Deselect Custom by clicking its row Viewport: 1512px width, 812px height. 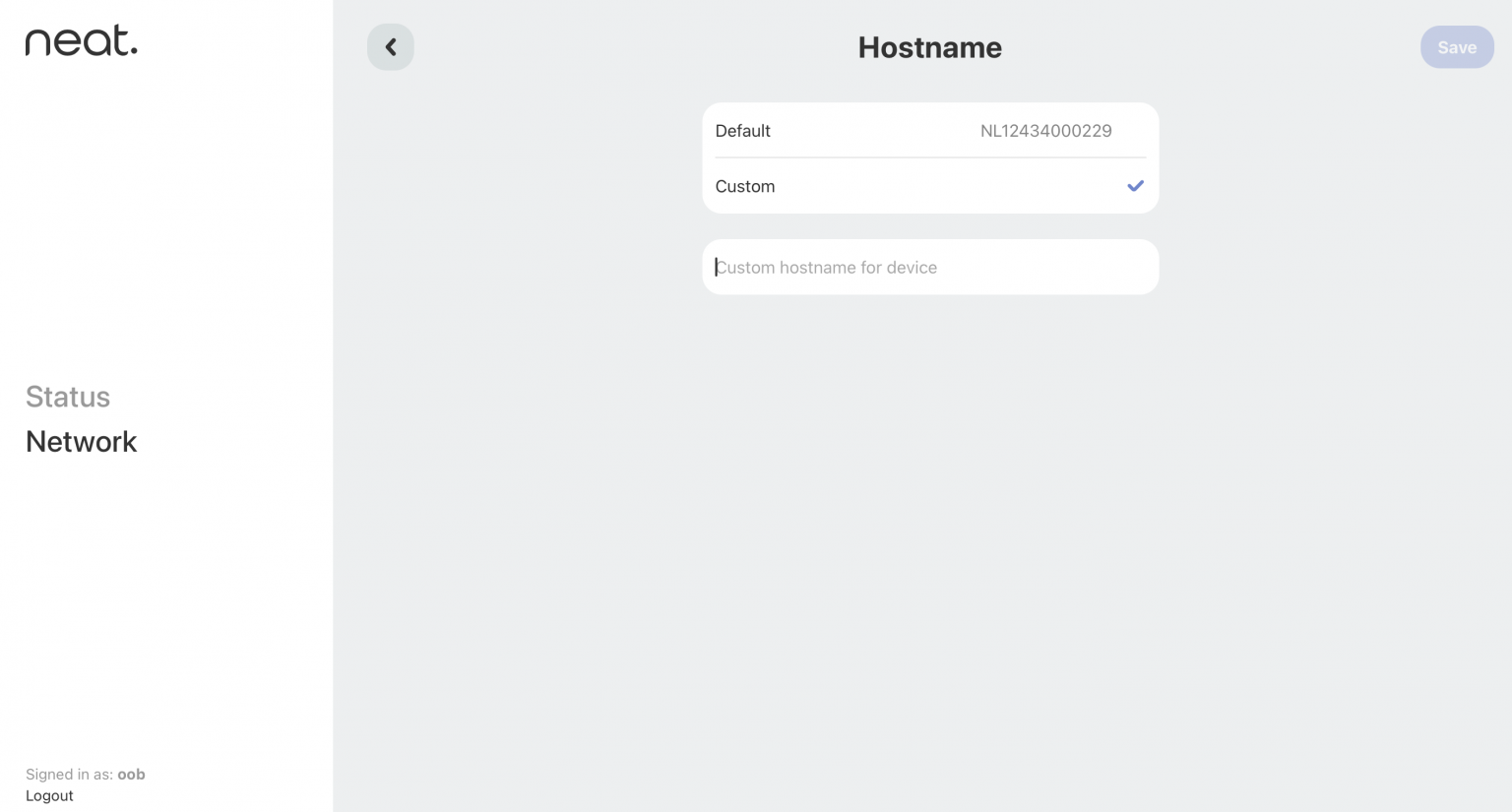[930, 186]
